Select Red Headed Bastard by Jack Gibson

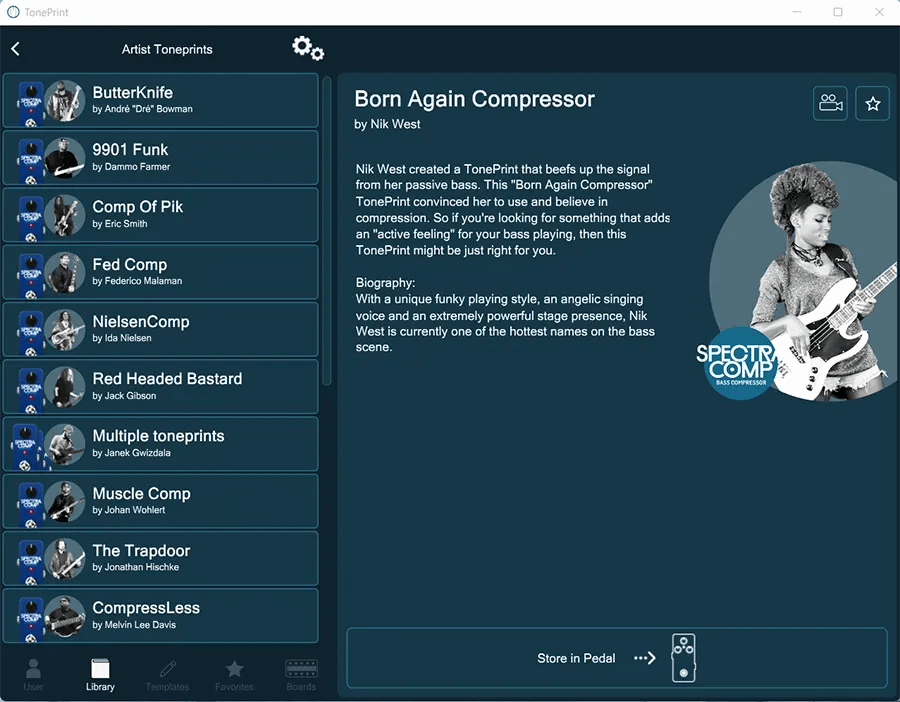click(160, 386)
